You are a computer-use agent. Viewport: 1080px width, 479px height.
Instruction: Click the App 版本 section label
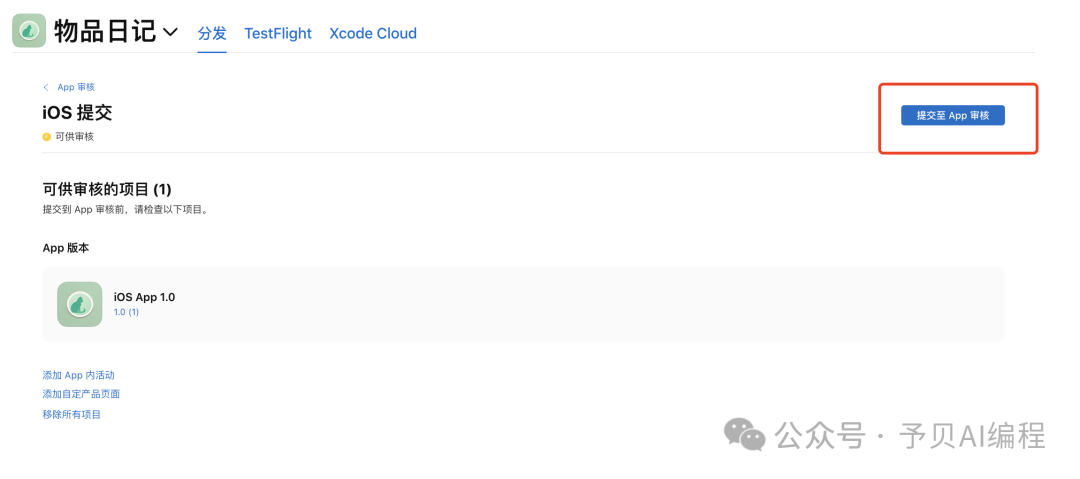tap(66, 248)
